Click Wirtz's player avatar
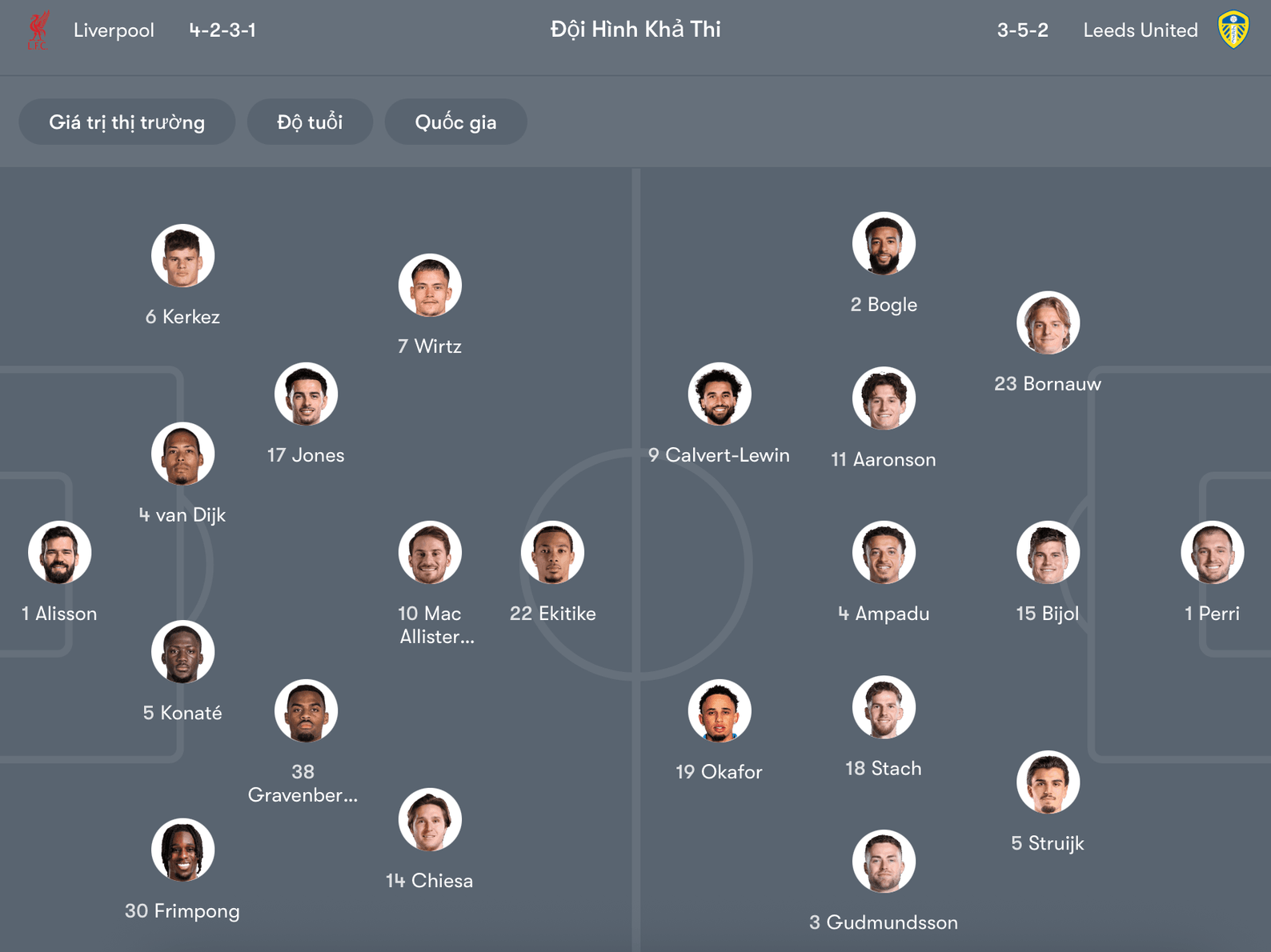The height and width of the screenshot is (952, 1271). pos(430,285)
